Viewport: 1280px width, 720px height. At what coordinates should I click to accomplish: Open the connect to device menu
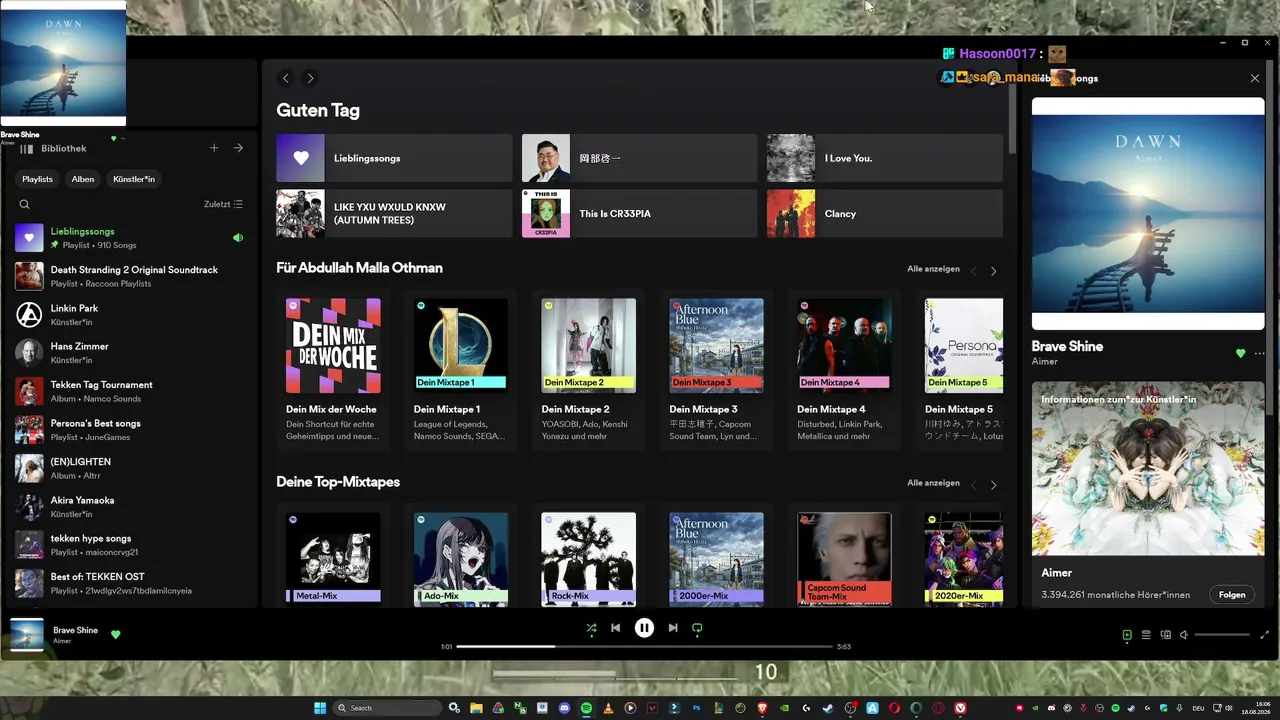[1165, 635]
